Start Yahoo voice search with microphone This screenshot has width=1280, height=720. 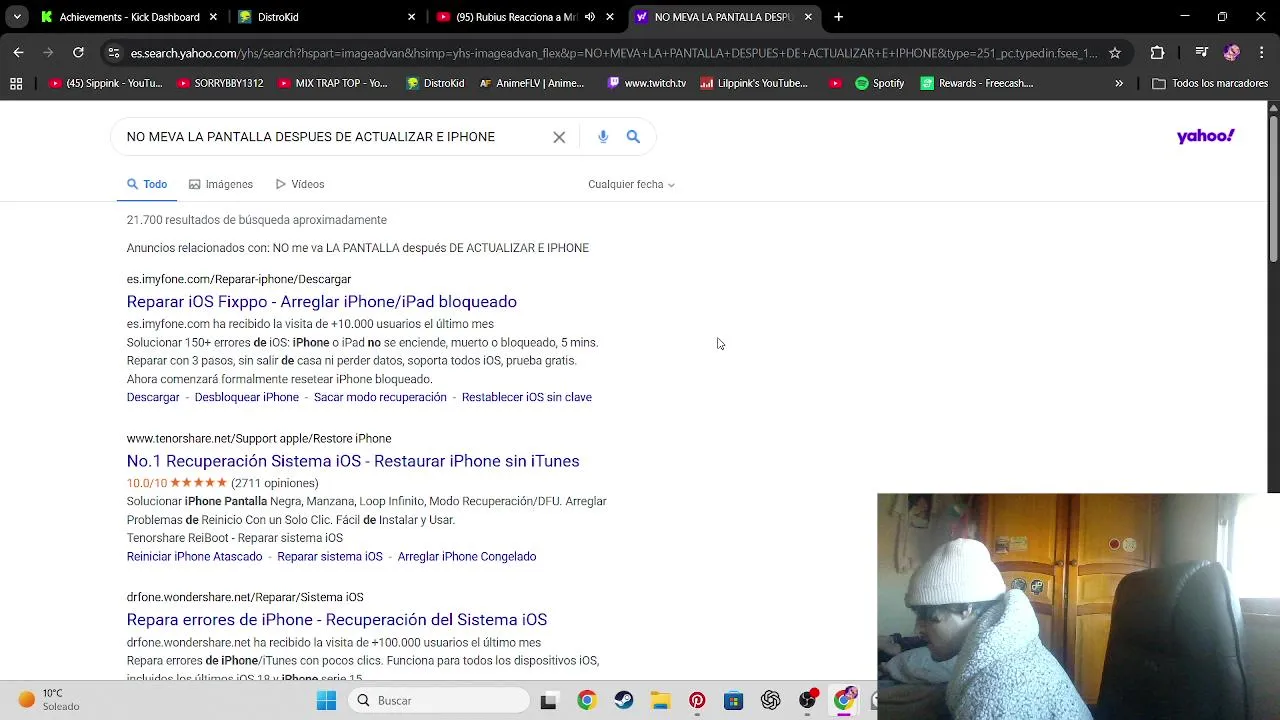point(603,137)
